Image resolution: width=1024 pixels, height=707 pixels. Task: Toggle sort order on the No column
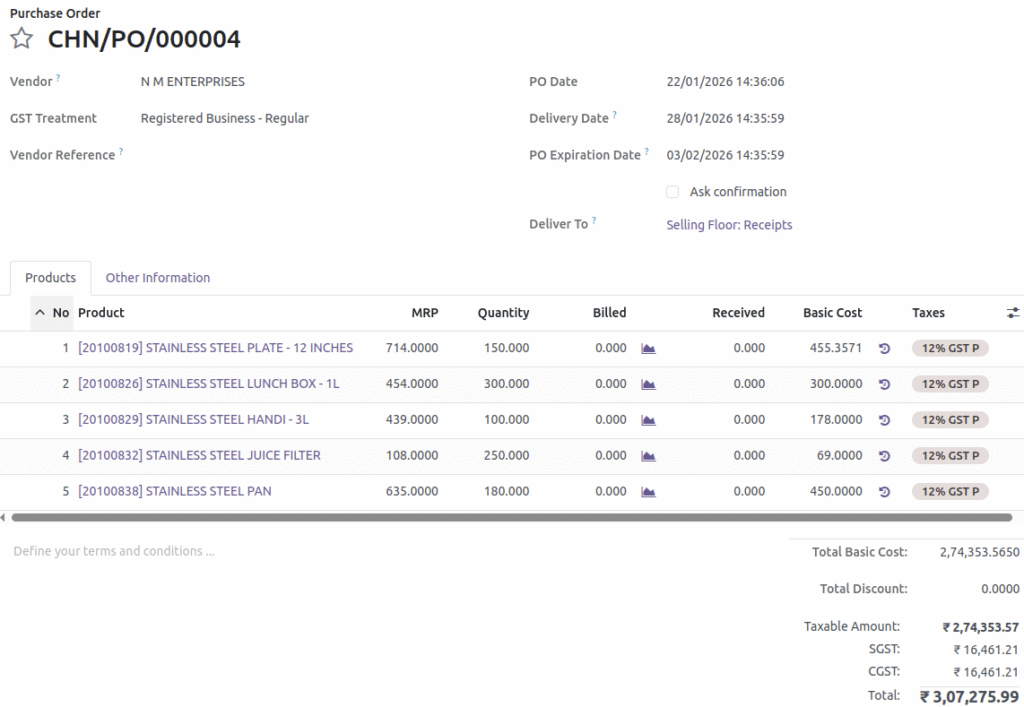point(52,313)
